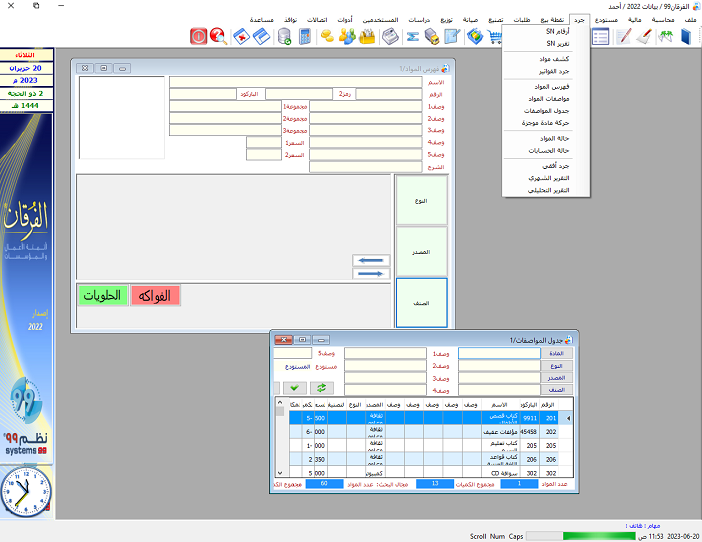702x542 pixels.
Task: Click the blue book icon in toolbar
Action: point(688,37)
